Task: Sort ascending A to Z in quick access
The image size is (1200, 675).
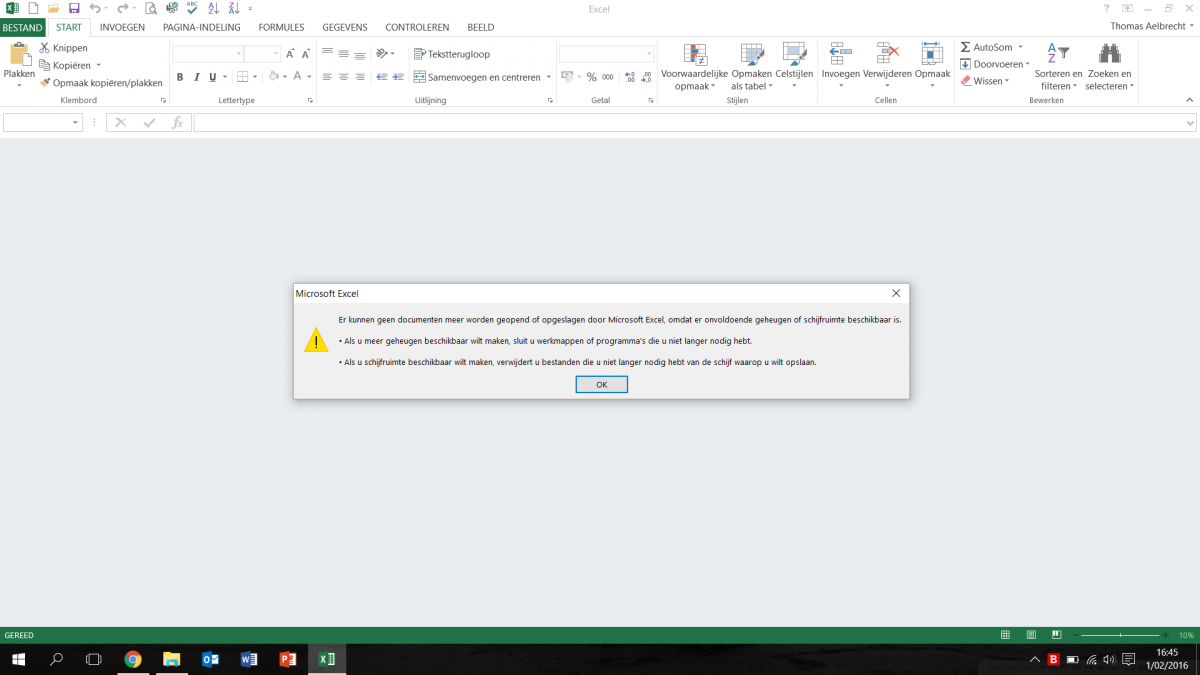Action: (x=213, y=8)
